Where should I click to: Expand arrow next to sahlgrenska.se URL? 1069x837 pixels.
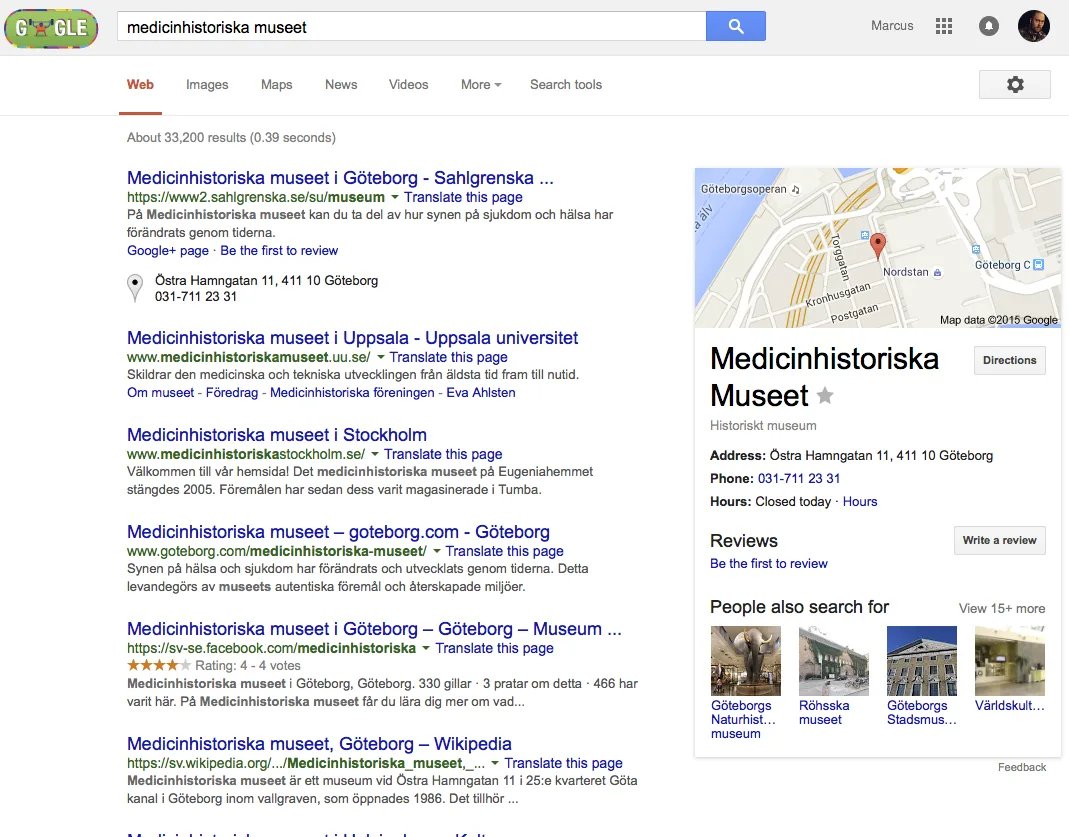(x=394, y=197)
